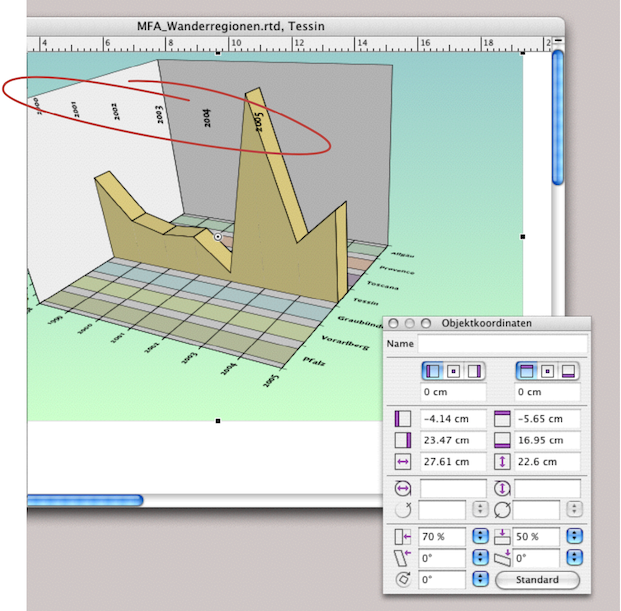The image size is (621, 611).
Task: Click the right edge position icon
Action: [x=404, y=440]
